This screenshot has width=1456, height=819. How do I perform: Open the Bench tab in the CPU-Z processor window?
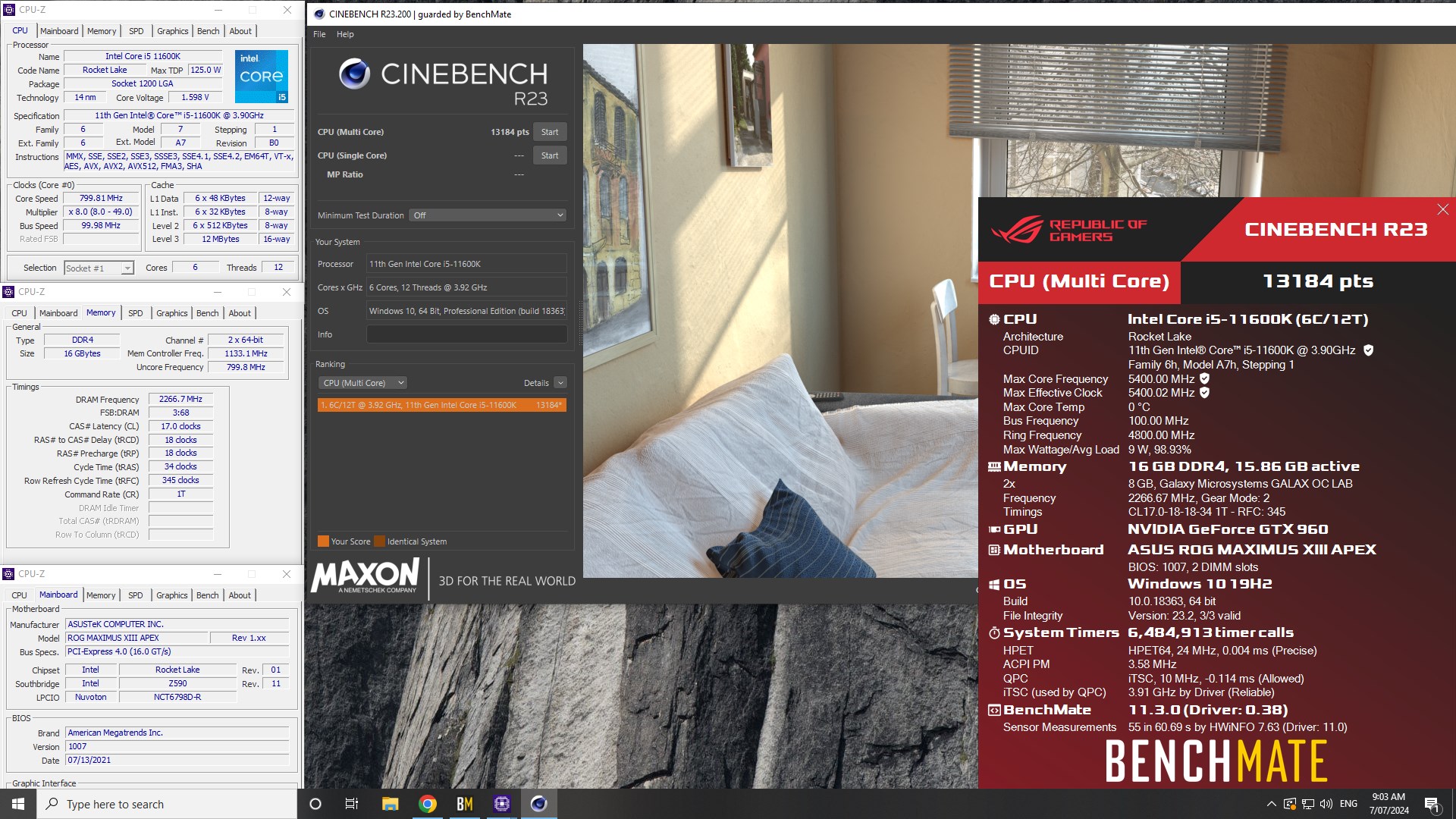pyautogui.click(x=208, y=31)
